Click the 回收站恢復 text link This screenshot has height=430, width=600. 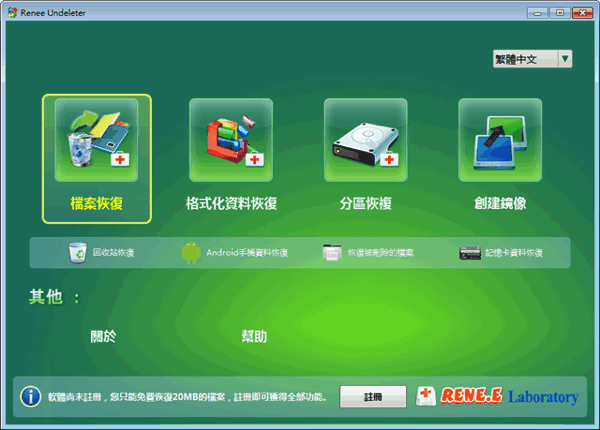click(114, 252)
